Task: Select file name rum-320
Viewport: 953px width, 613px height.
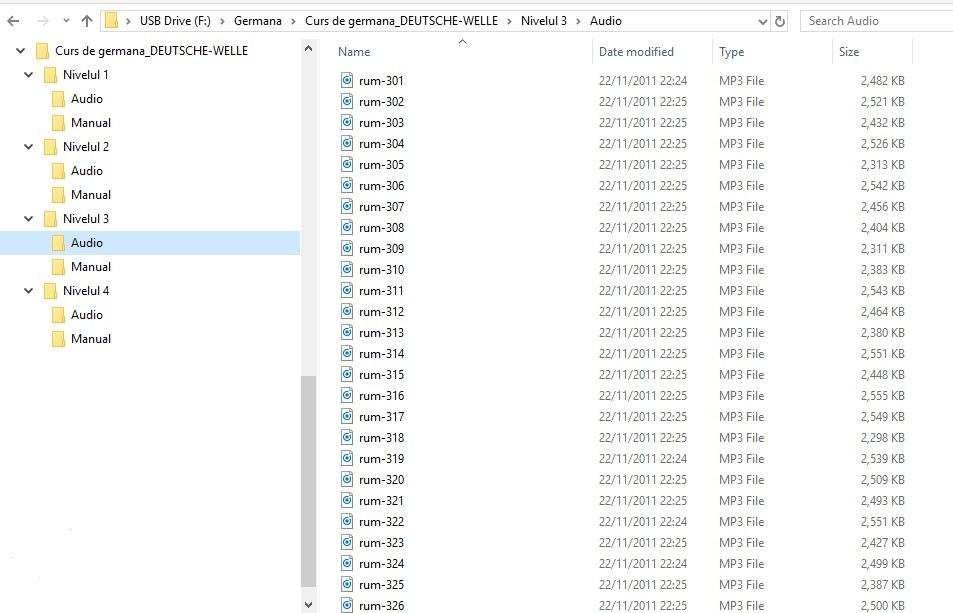Action: point(381,480)
